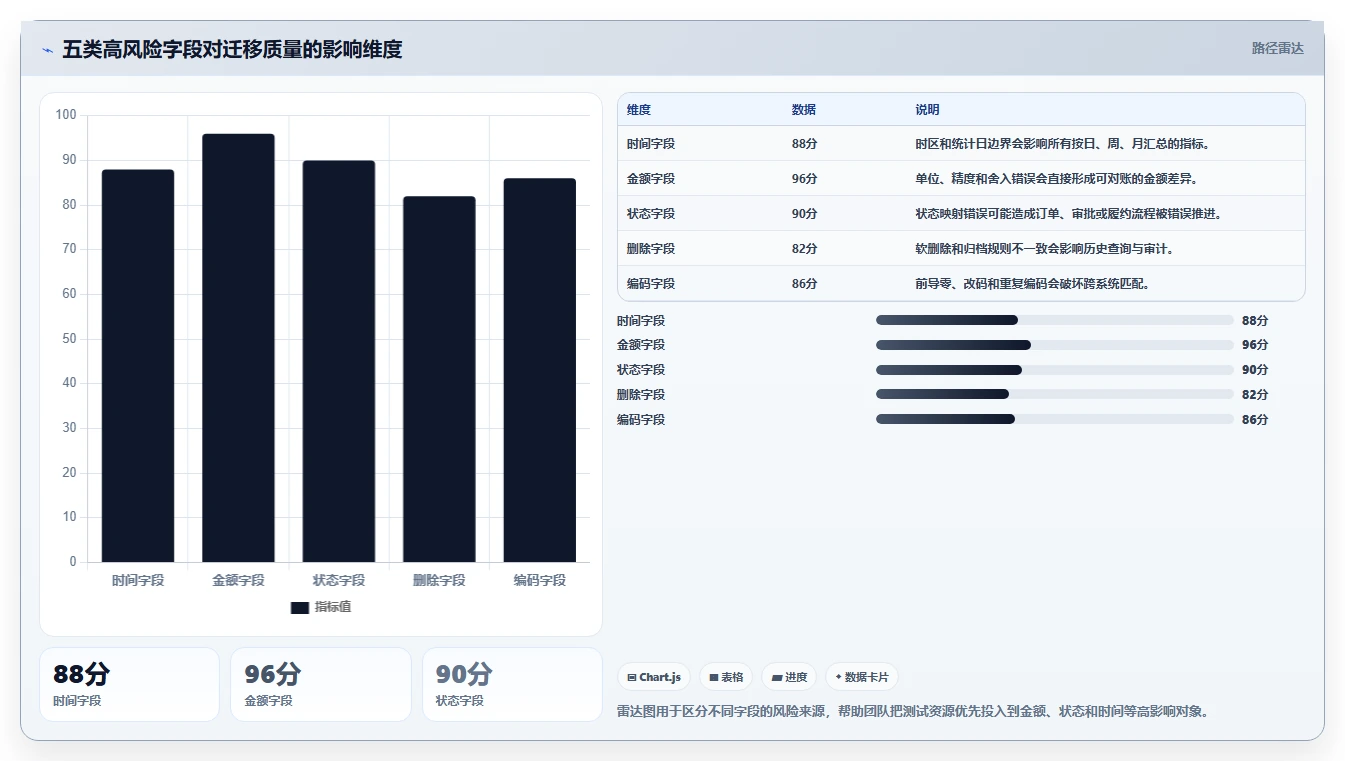Click the 编码字段 x-axis label
1345x761 pixels.
(540, 580)
